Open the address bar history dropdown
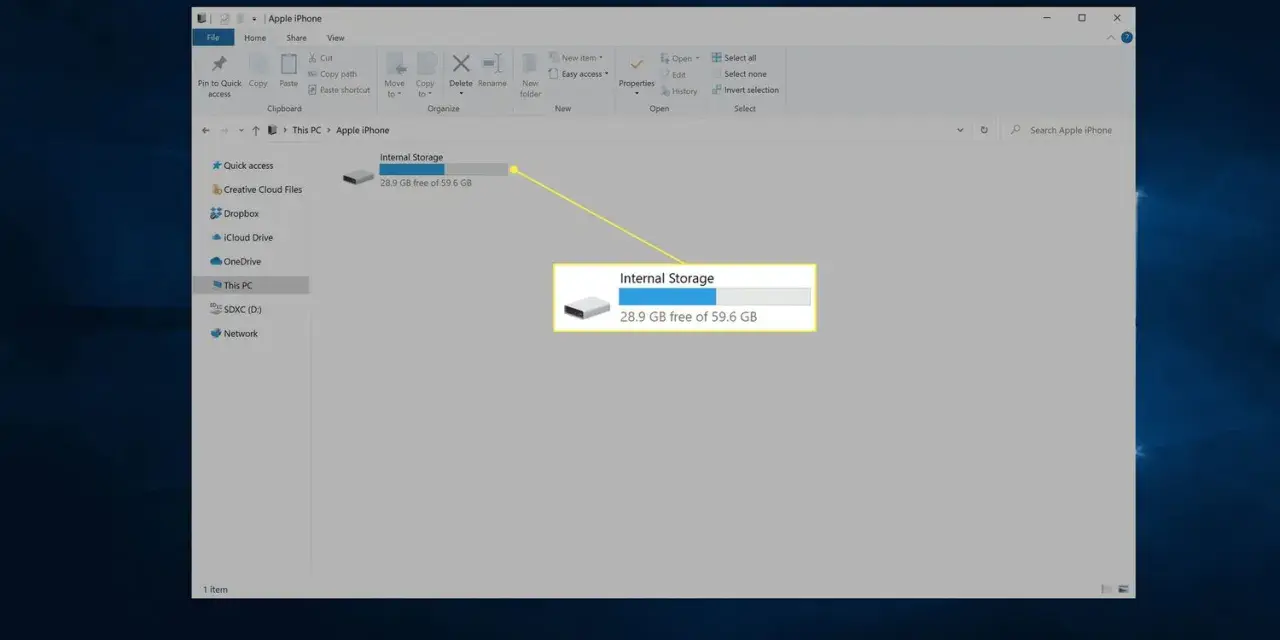Image resolution: width=1280 pixels, height=640 pixels. [x=961, y=130]
